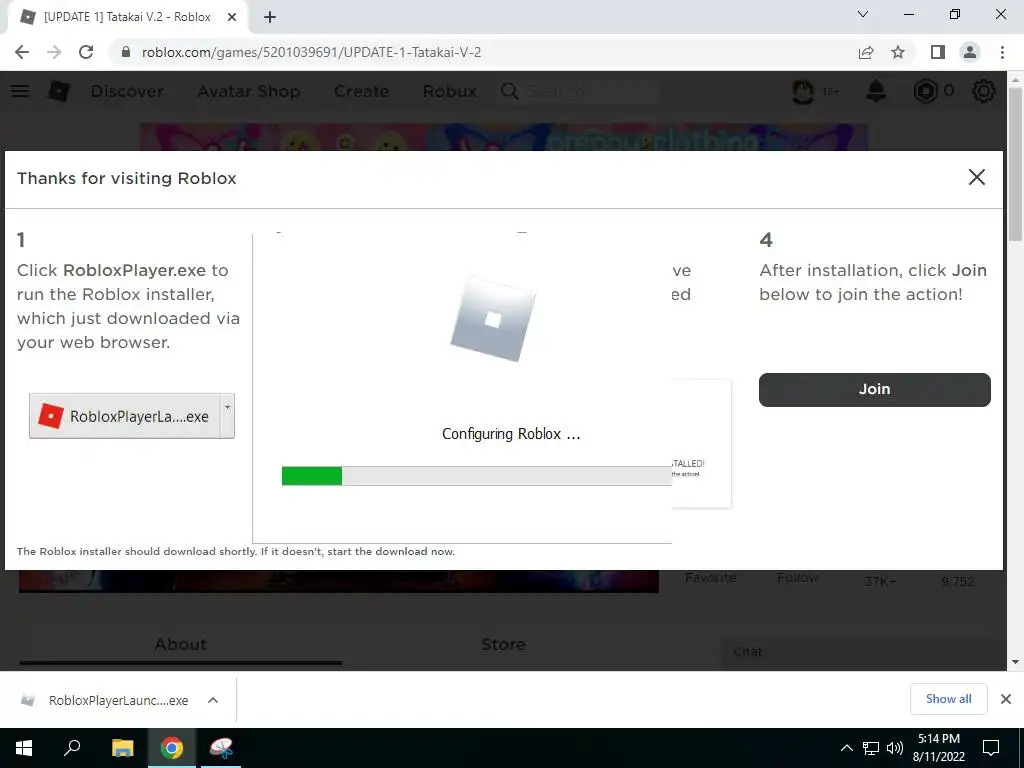Open Windows notification center

click(x=991, y=748)
